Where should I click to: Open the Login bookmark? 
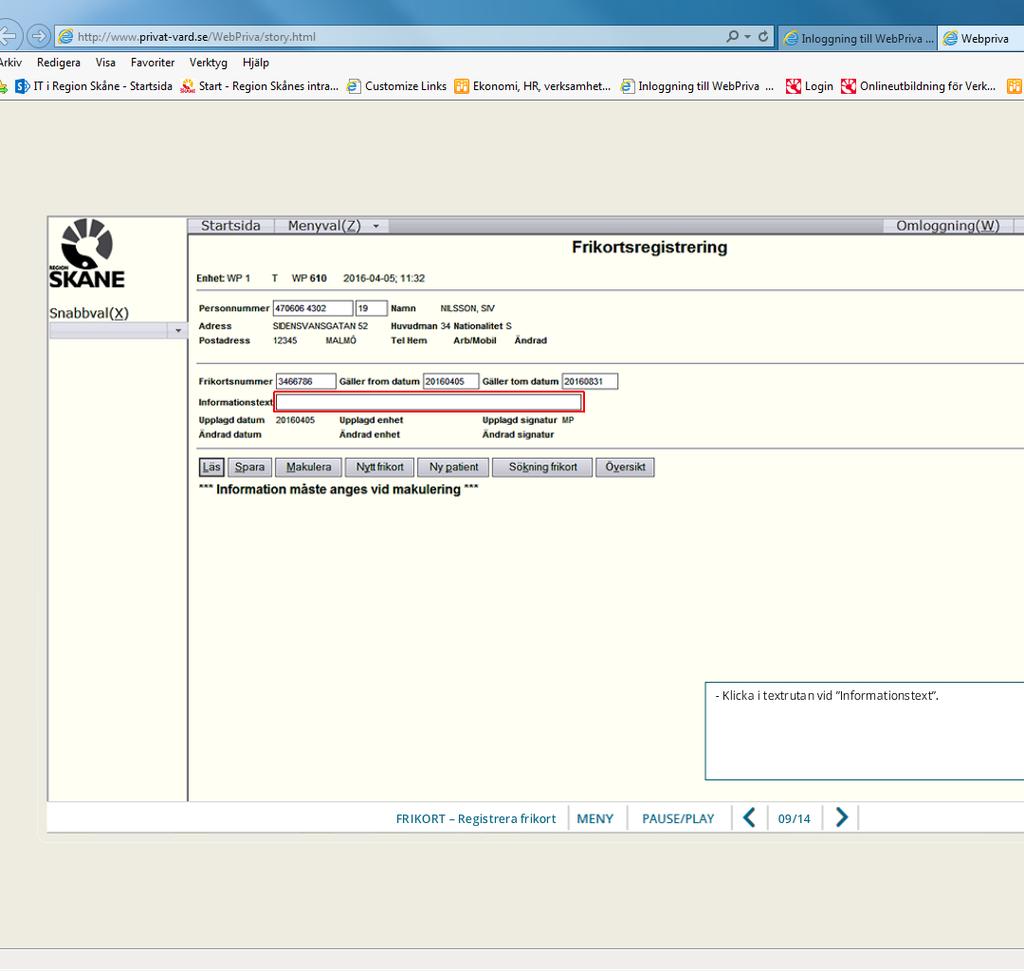coord(810,86)
